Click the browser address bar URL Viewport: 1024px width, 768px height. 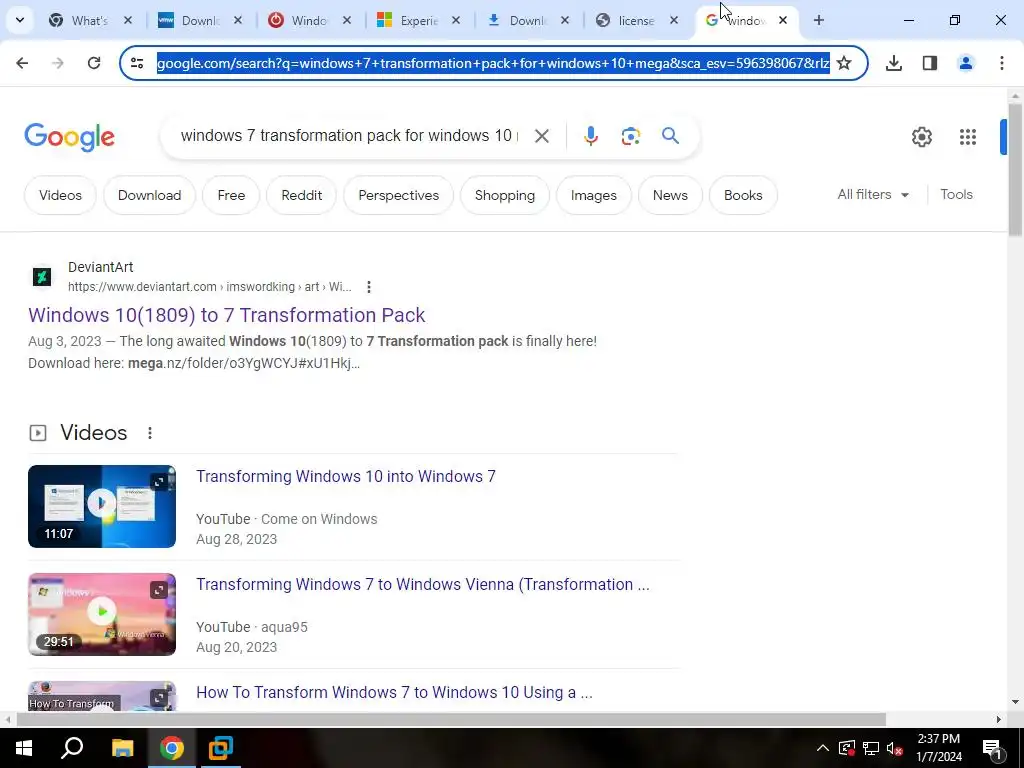coord(493,63)
